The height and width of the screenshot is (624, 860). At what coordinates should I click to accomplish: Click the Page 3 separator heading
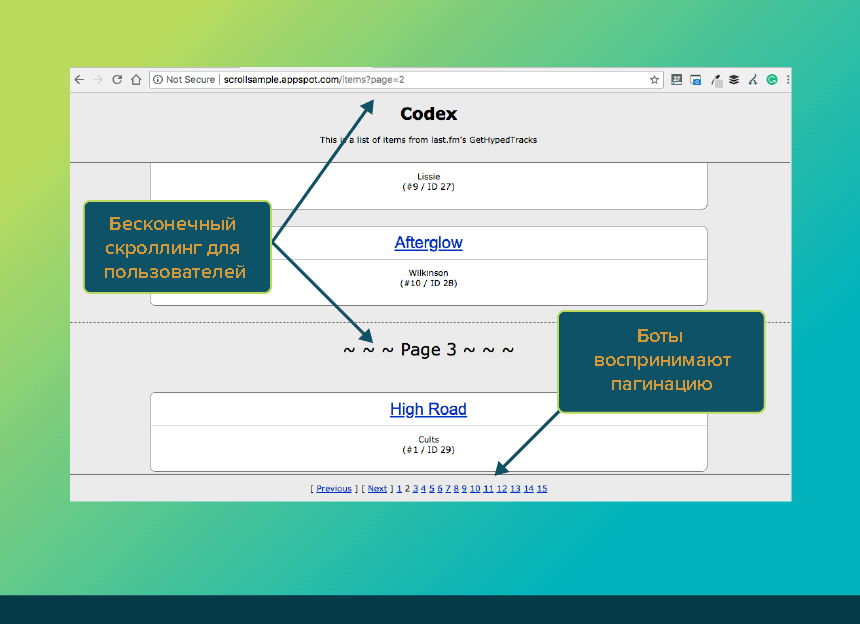click(x=428, y=350)
